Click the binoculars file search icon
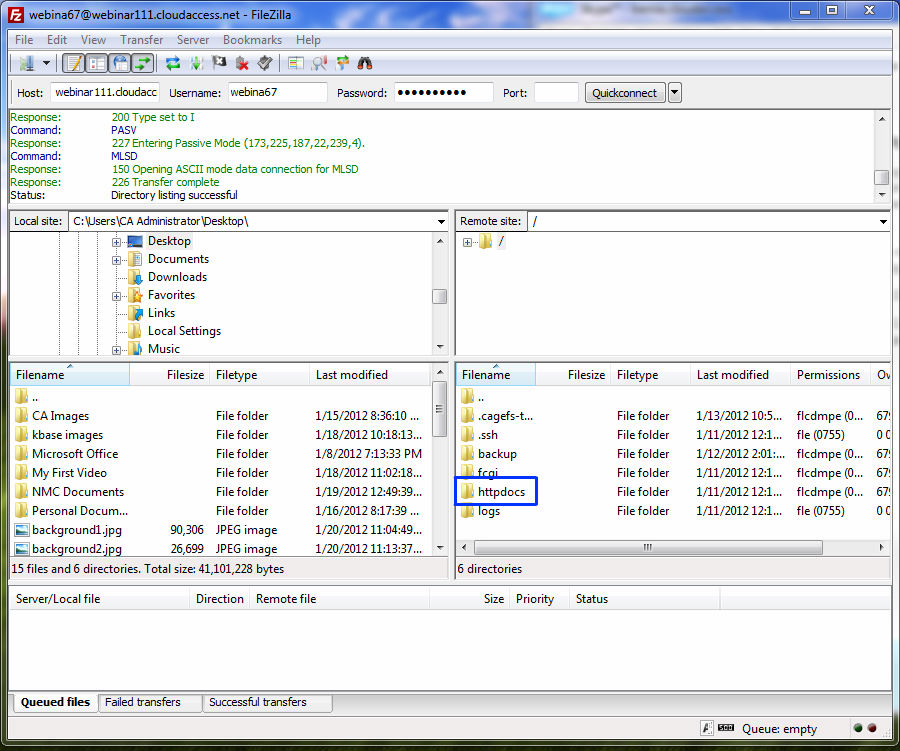This screenshot has width=900, height=751. (365, 63)
